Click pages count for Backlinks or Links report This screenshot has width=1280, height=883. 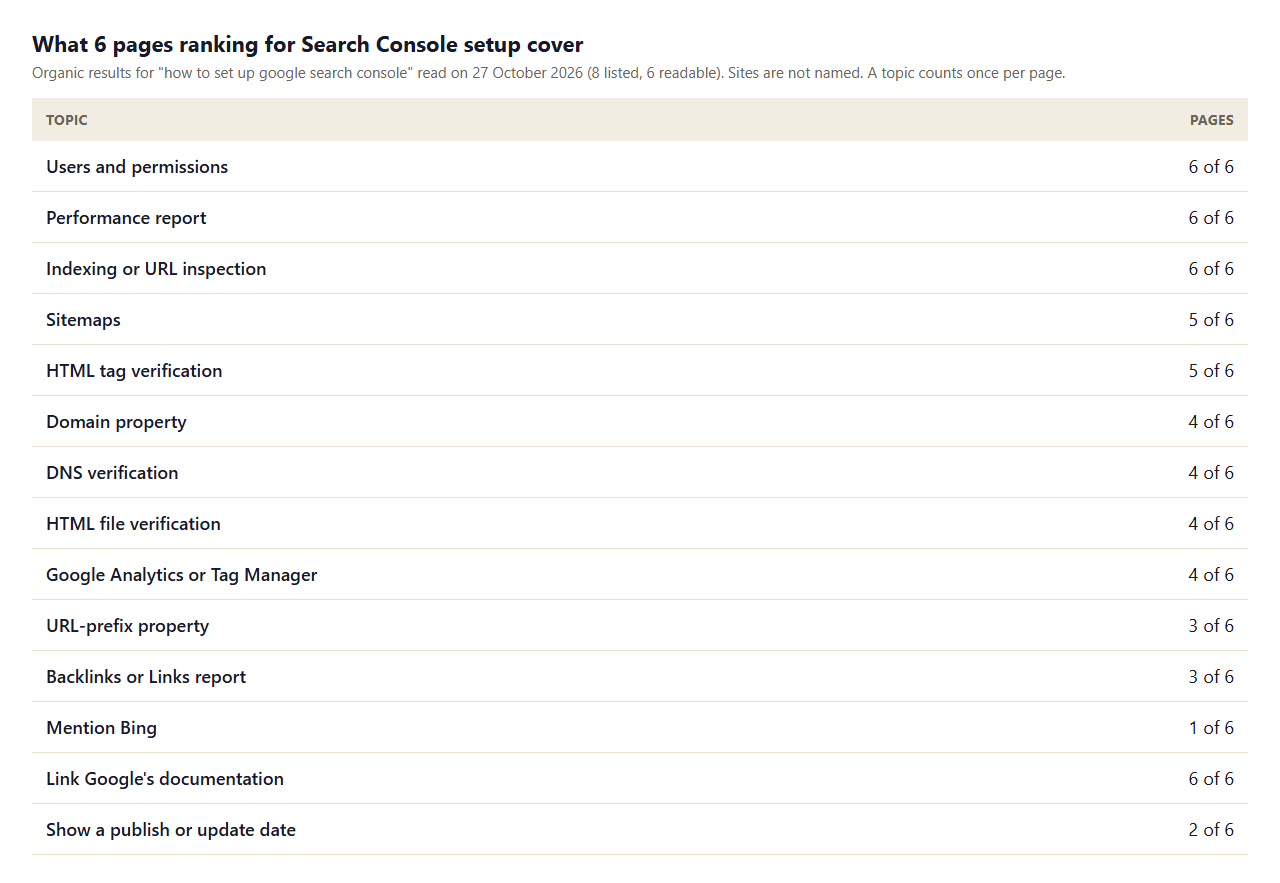tap(1211, 677)
